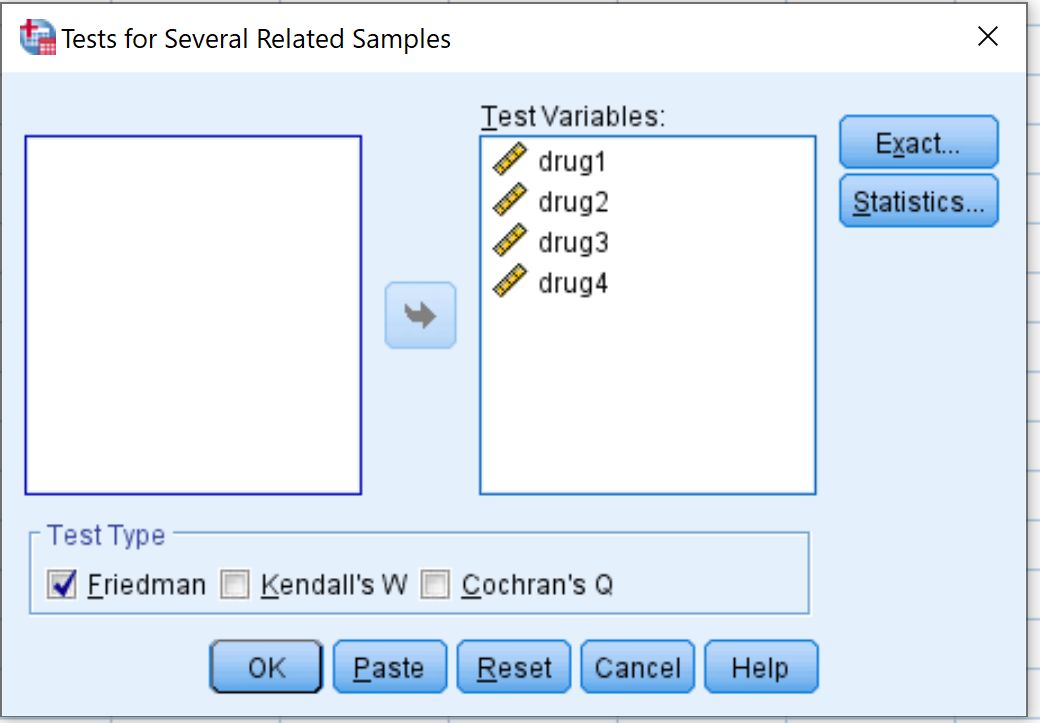1040x723 pixels.
Task: Open the Exact... options dialog
Action: (919, 143)
